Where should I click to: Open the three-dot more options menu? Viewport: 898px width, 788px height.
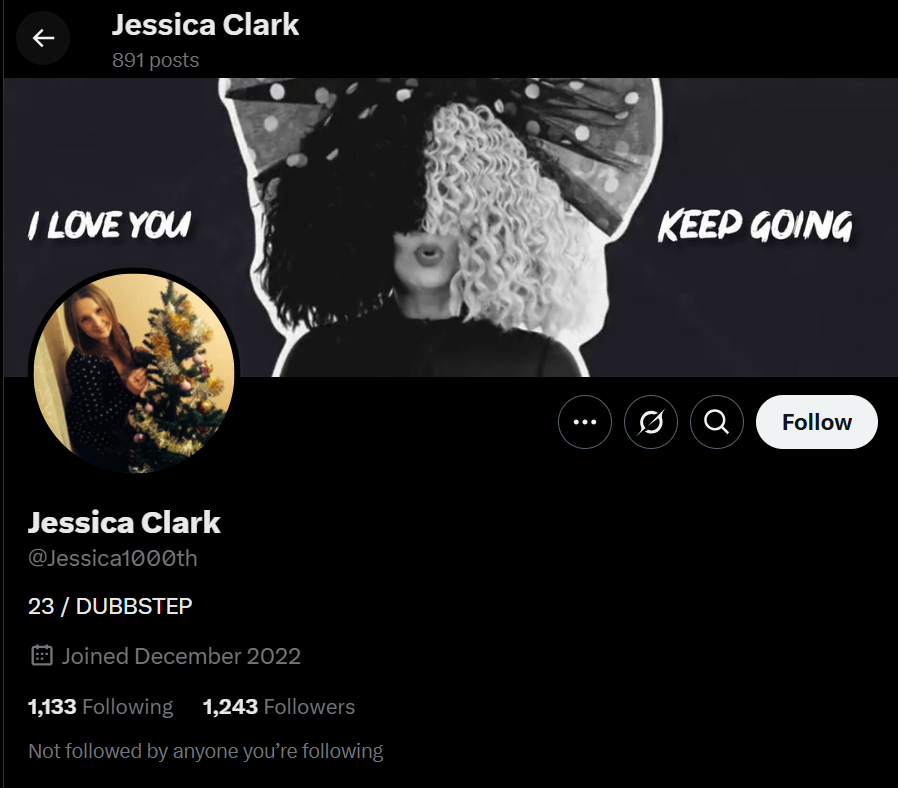[x=585, y=422]
